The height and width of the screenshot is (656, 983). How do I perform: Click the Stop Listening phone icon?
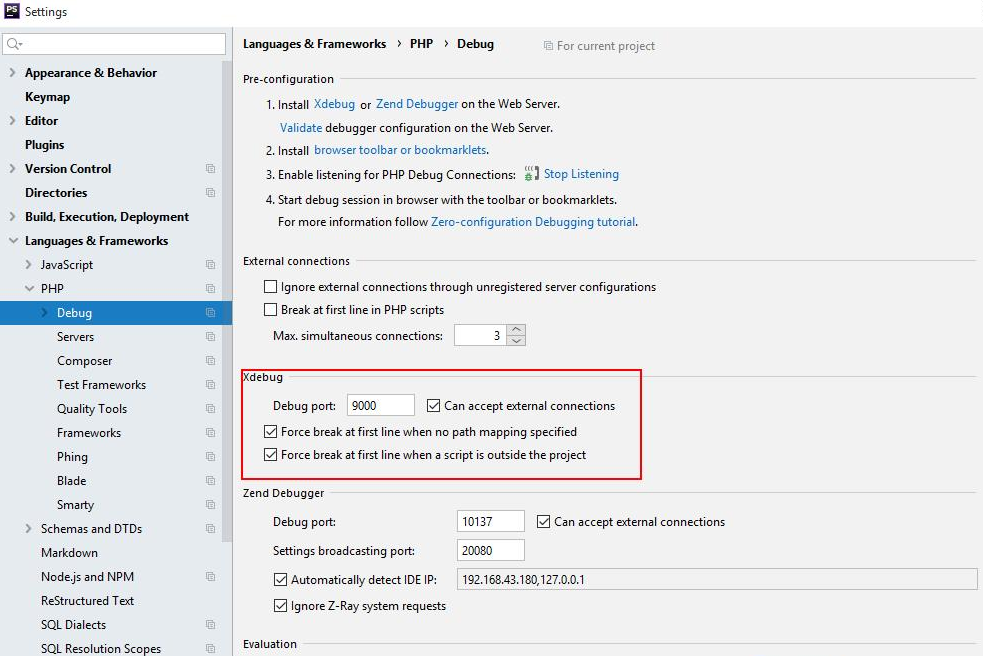531,174
